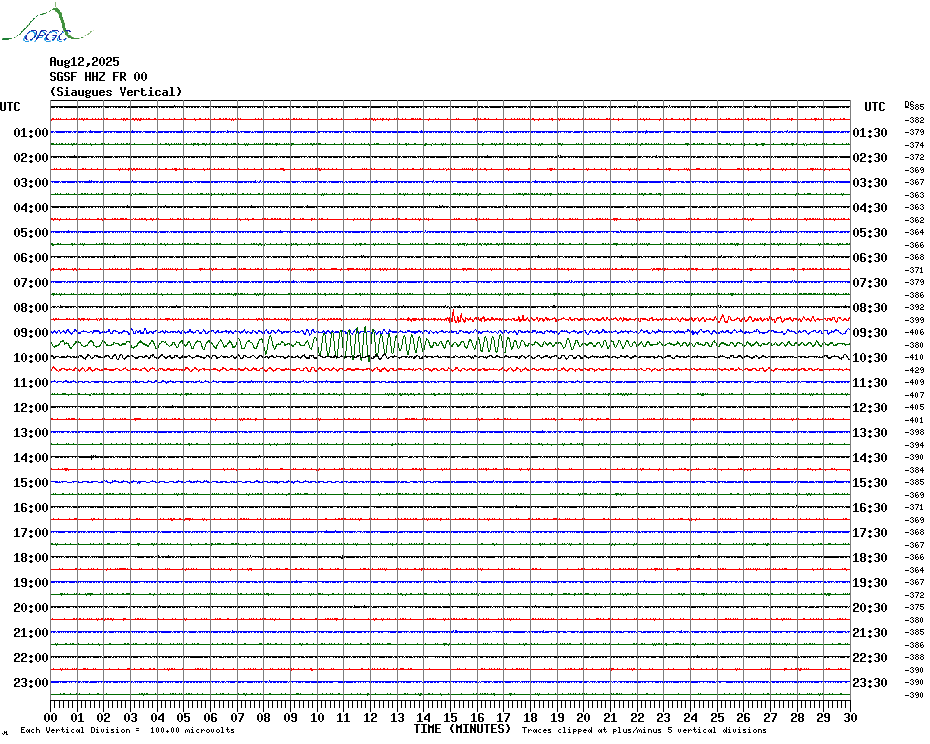Image resolution: width=930 pixels, height=744 pixels.
Task: Click the 08:00 hour label
Action: pos(31,308)
